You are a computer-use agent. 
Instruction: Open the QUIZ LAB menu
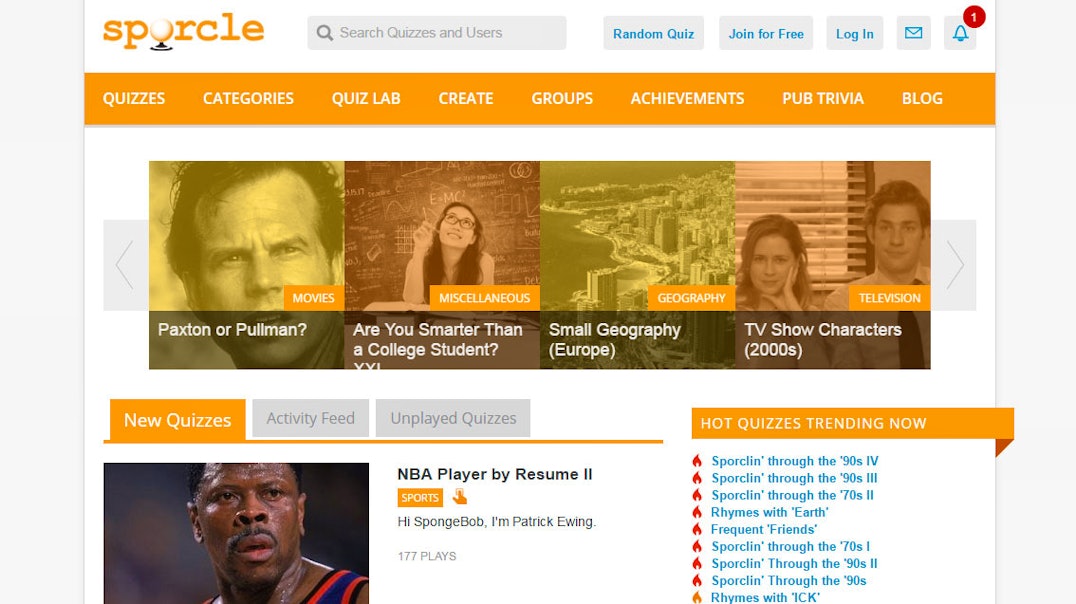366,99
